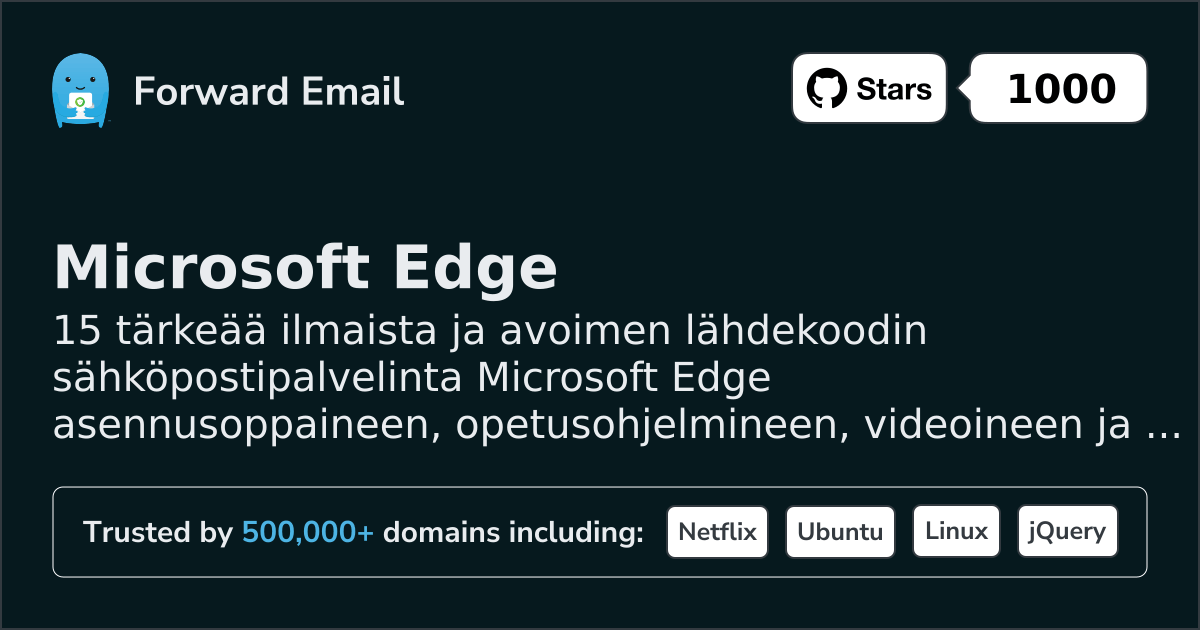Open the jQuery badge
The width and height of the screenshot is (1200, 630).
tap(1067, 532)
